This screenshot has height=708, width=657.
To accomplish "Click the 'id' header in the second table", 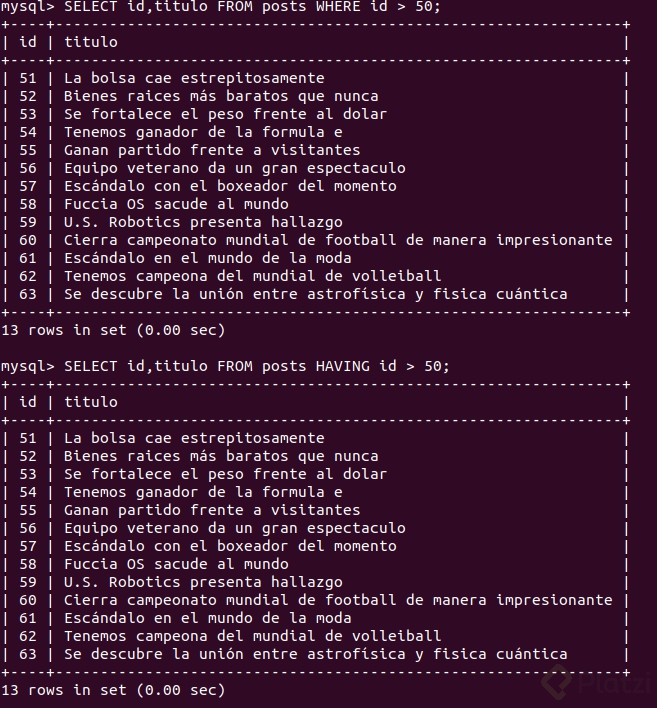I will 28,402.
